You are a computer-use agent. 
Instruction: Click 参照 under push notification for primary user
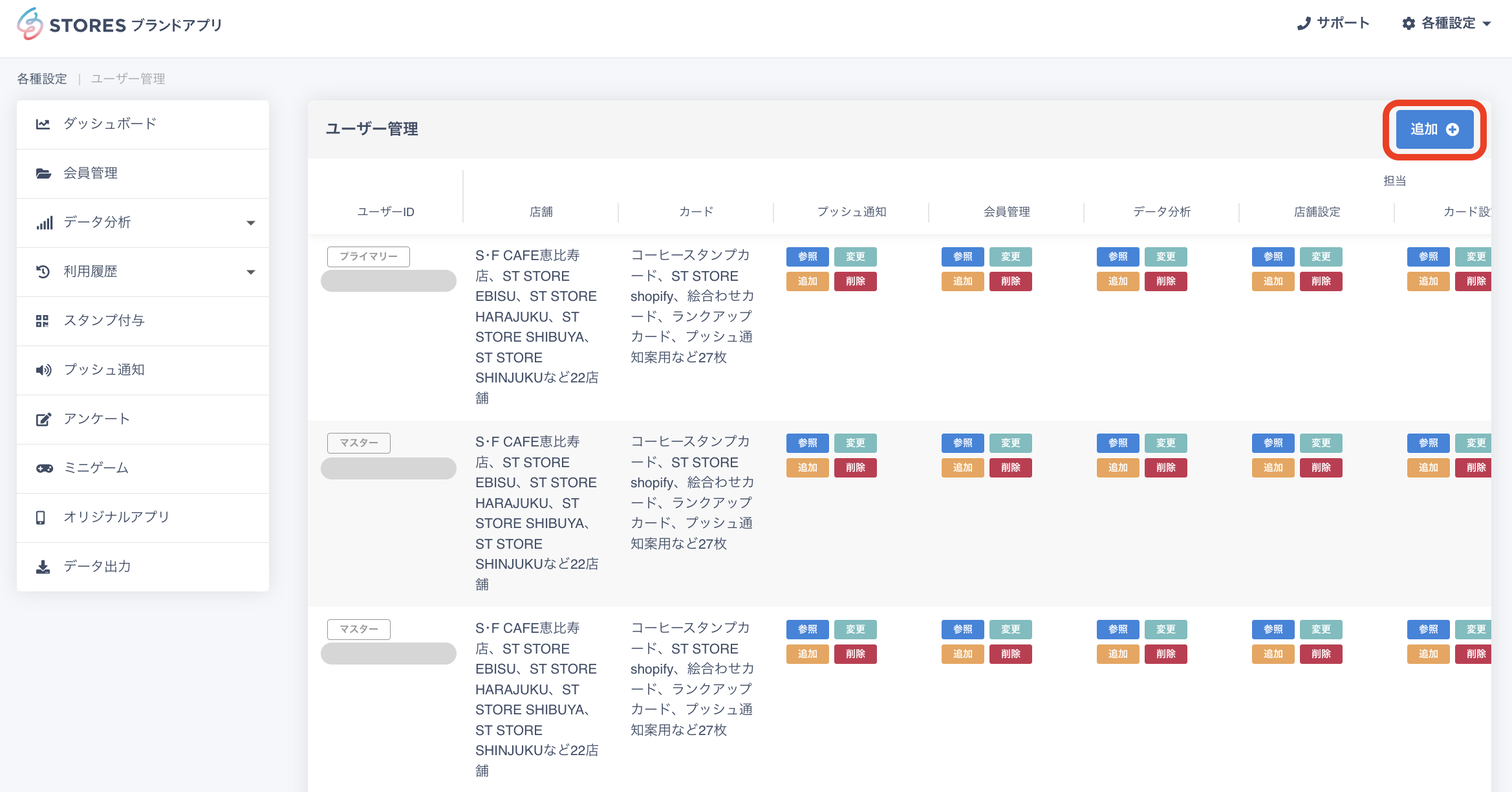(x=807, y=257)
